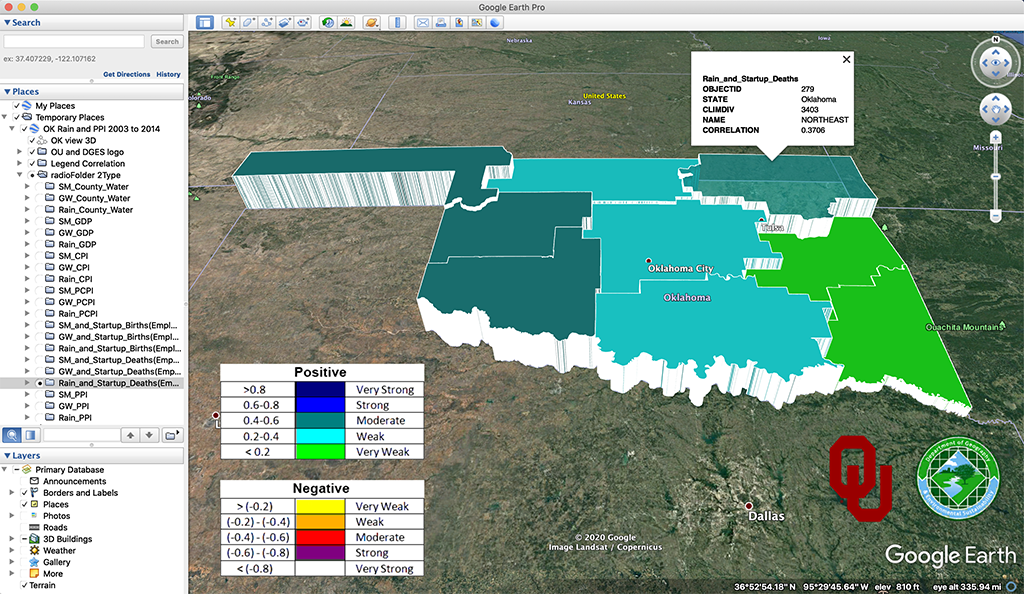Click the add folder icon in Places panel
Viewport: 1024px width, 594px height.
(x=171, y=435)
